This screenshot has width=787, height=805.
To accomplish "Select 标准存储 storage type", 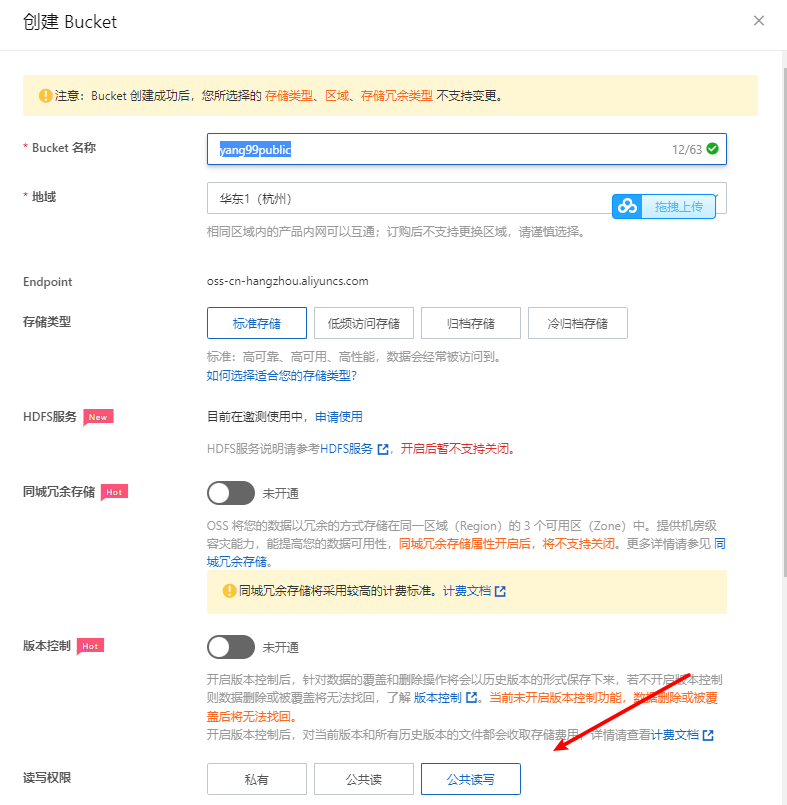I will click(x=257, y=323).
